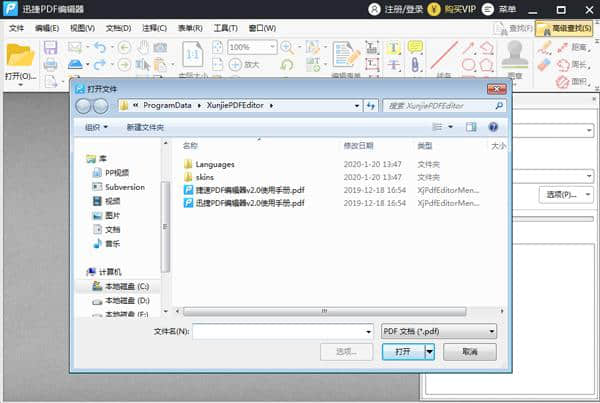600x403 pixels.
Task: Toggle the preview pane icon
Action: click(470, 127)
